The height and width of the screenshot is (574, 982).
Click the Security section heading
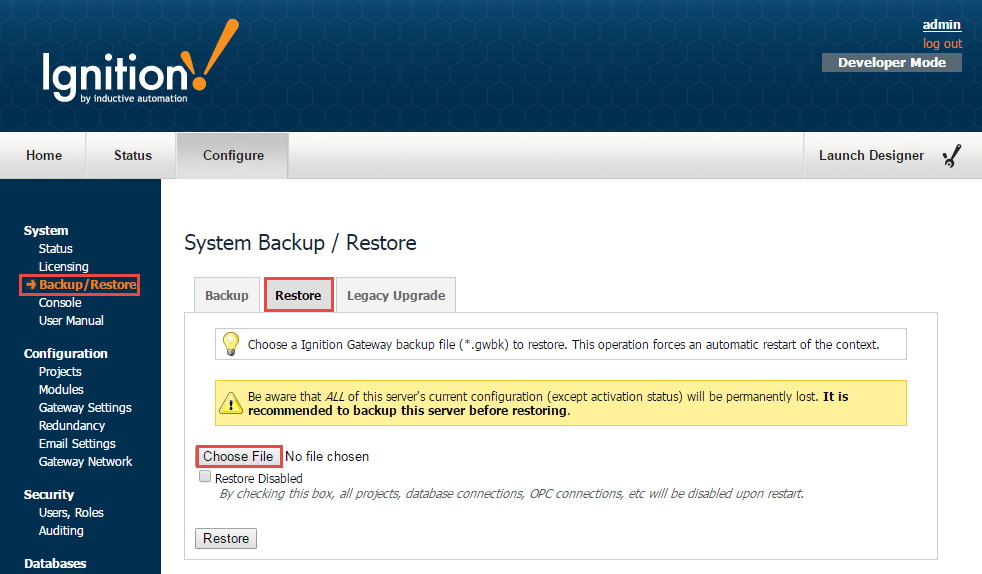(x=49, y=495)
